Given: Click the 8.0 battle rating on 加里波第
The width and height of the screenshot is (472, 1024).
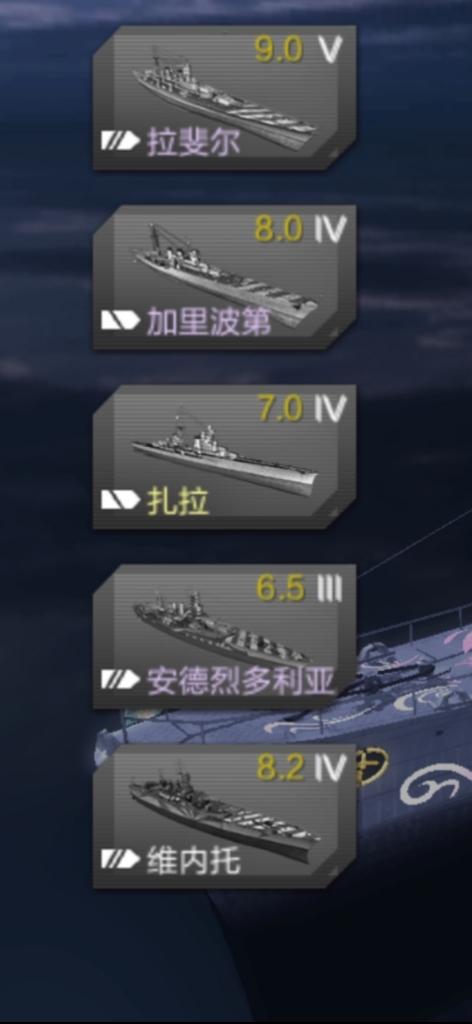Looking at the screenshot, I should pyautogui.click(x=279, y=229).
